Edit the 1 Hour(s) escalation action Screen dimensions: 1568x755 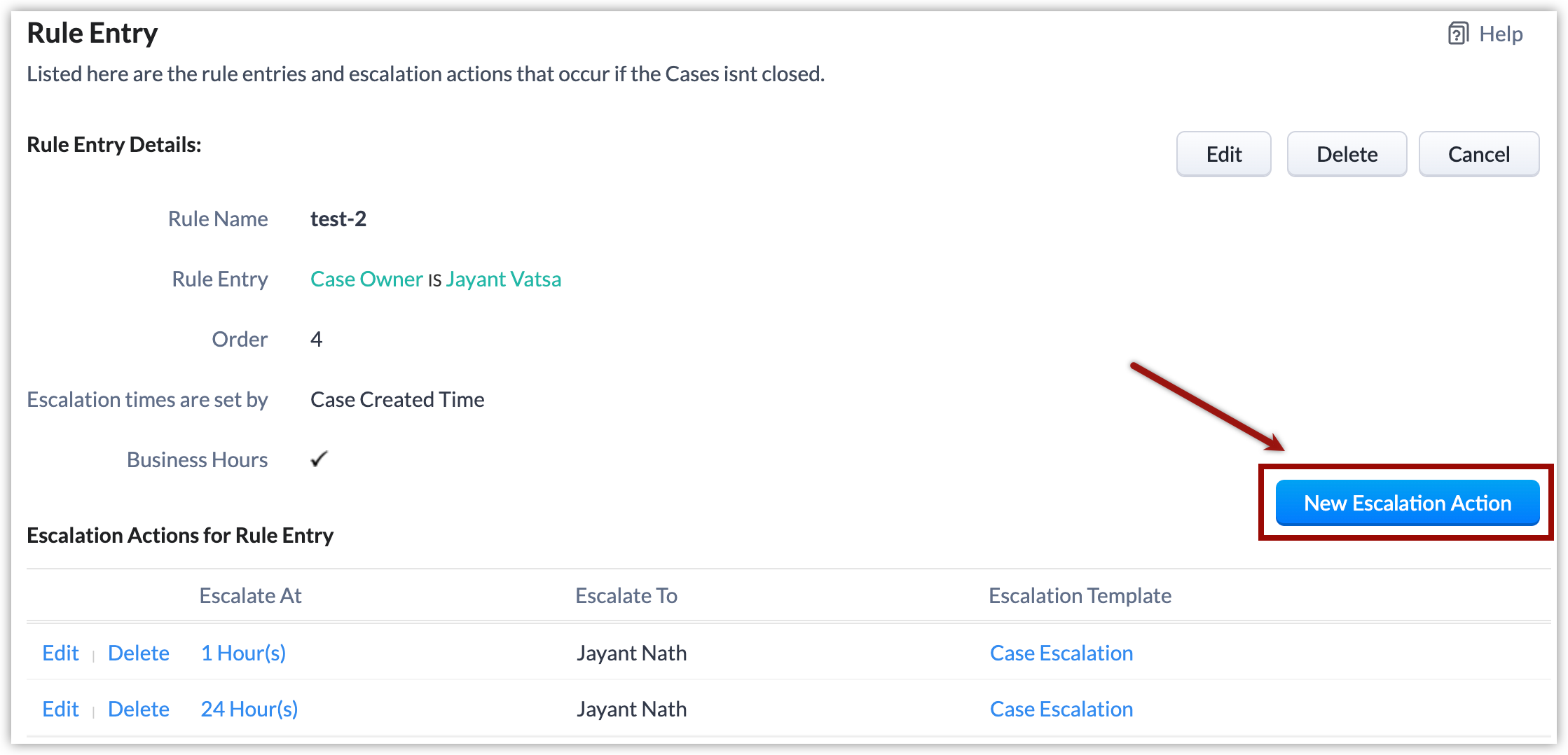(x=60, y=653)
